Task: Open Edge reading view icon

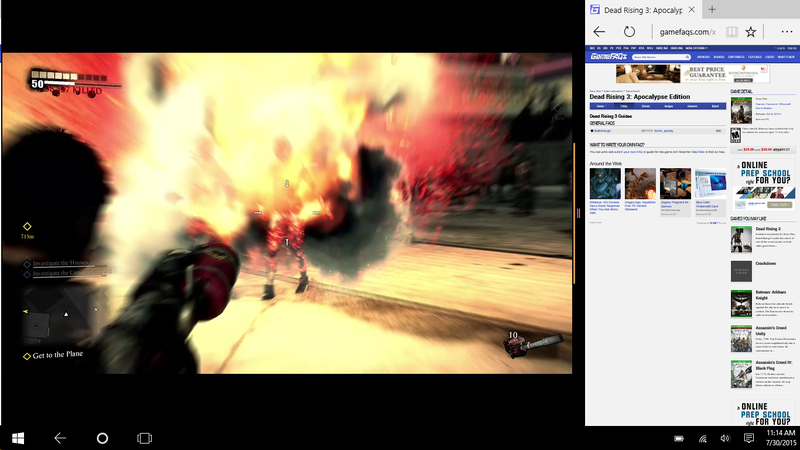Action: [x=732, y=32]
